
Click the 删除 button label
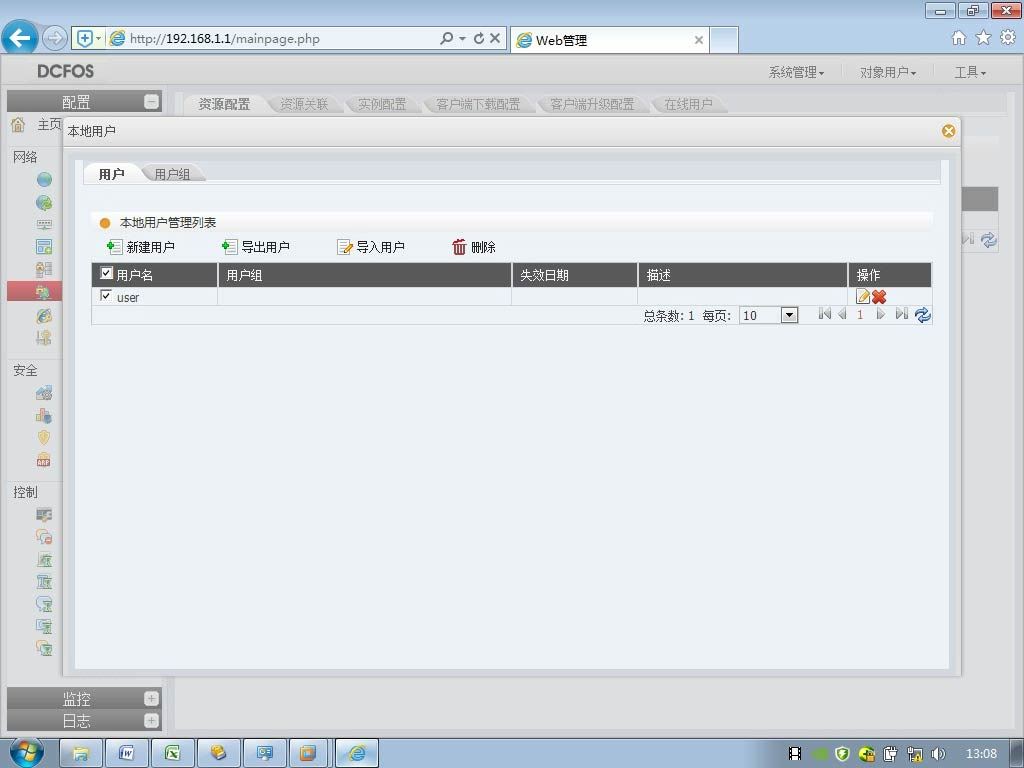click(483, 248)
